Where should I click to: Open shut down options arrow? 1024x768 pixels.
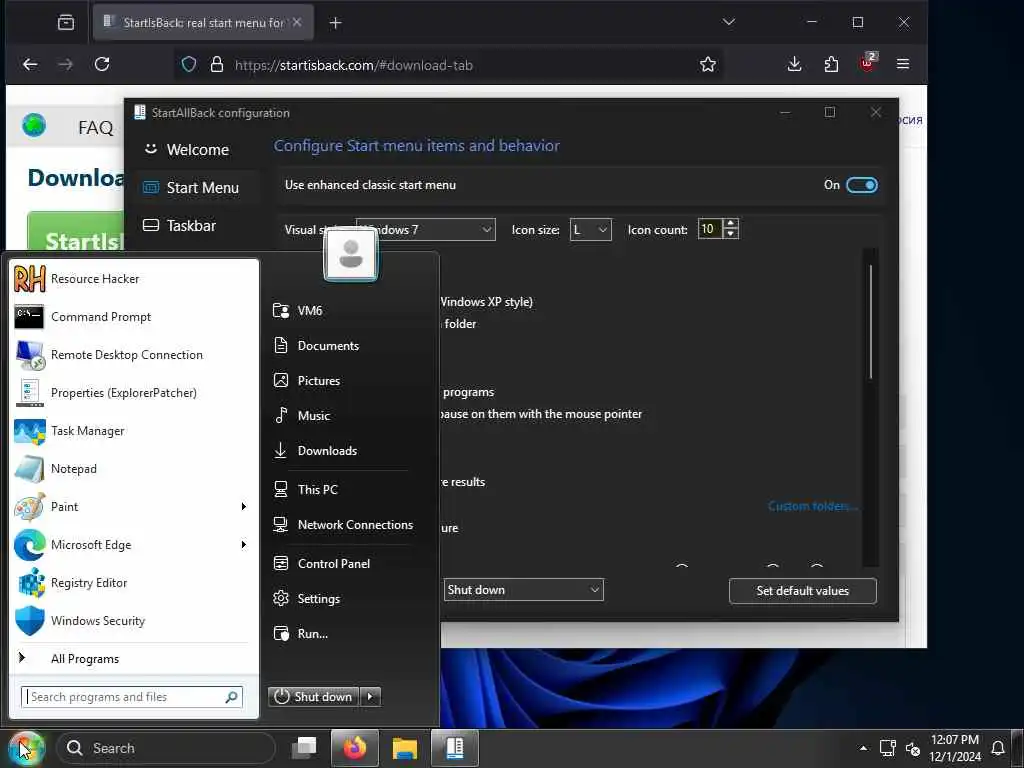point(370,697)
